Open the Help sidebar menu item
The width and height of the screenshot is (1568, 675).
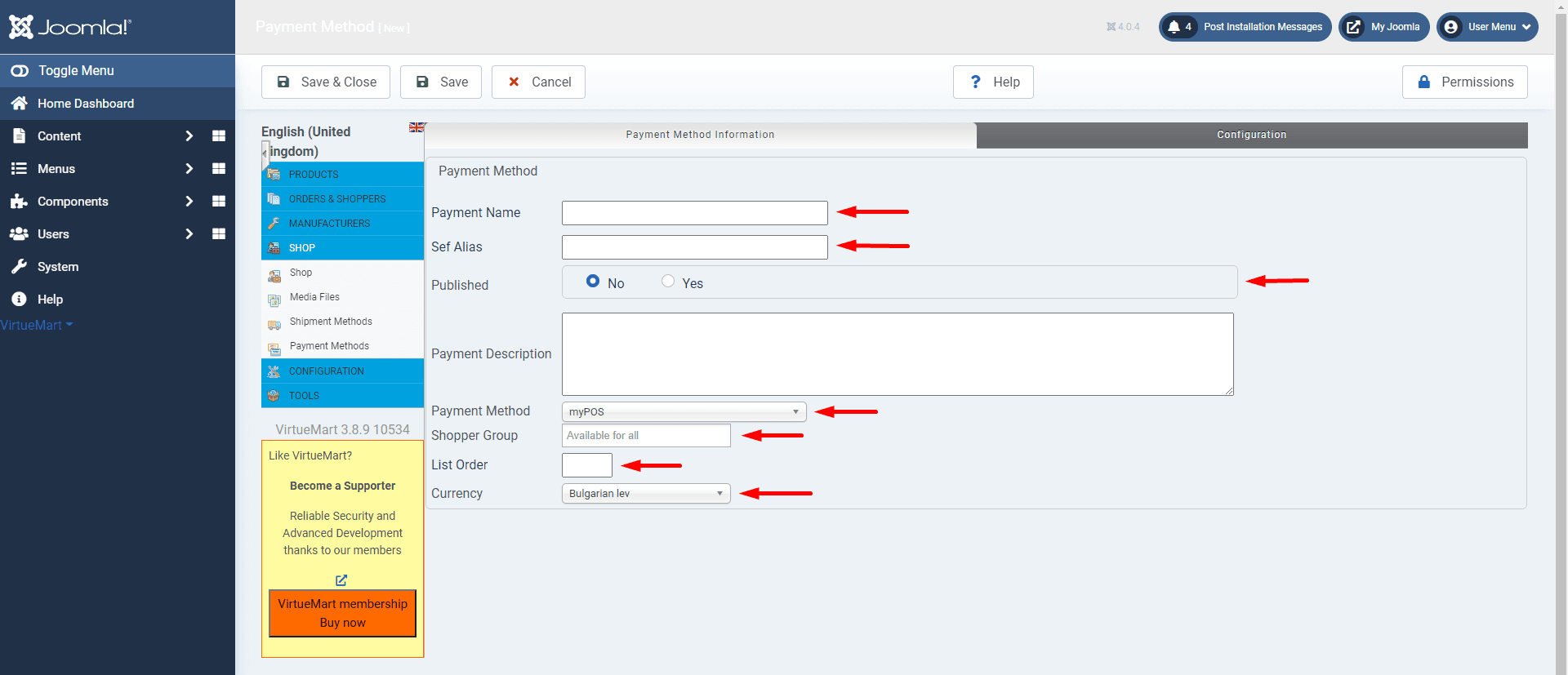click(x=118, y=300)
